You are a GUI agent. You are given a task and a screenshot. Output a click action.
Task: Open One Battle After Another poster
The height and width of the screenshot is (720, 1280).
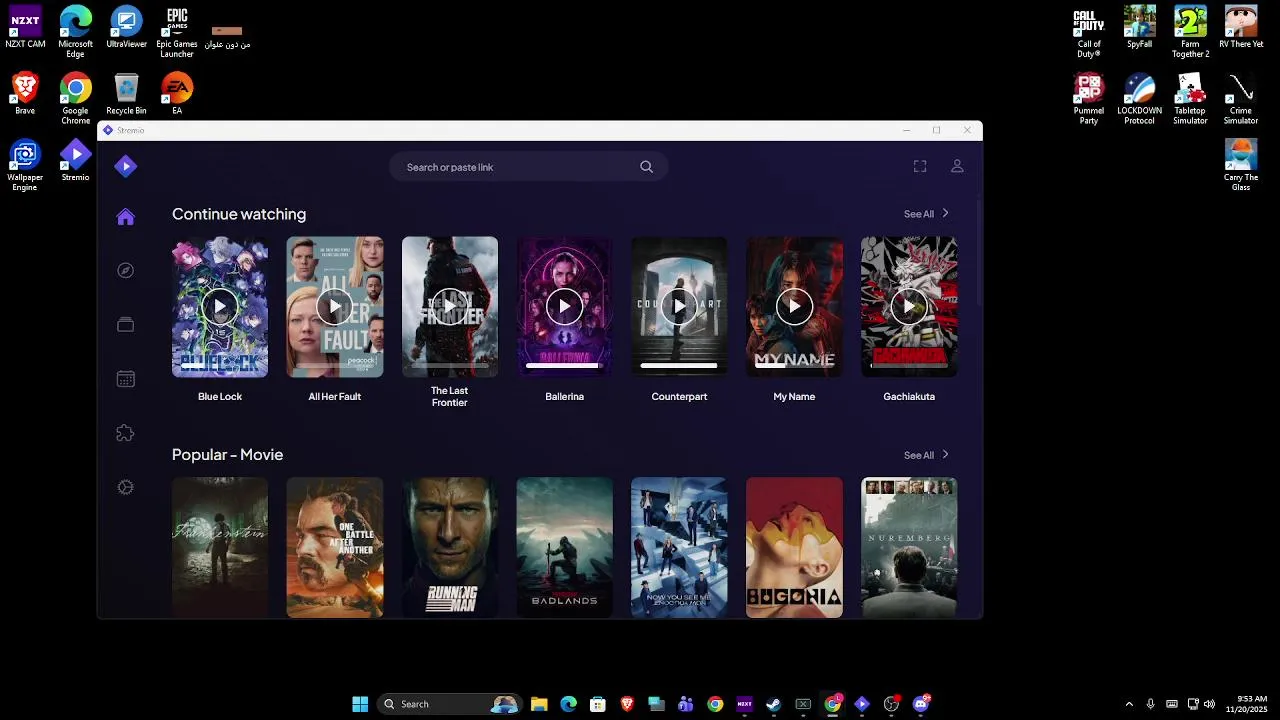pyautogui.click(x=335, y=547)
